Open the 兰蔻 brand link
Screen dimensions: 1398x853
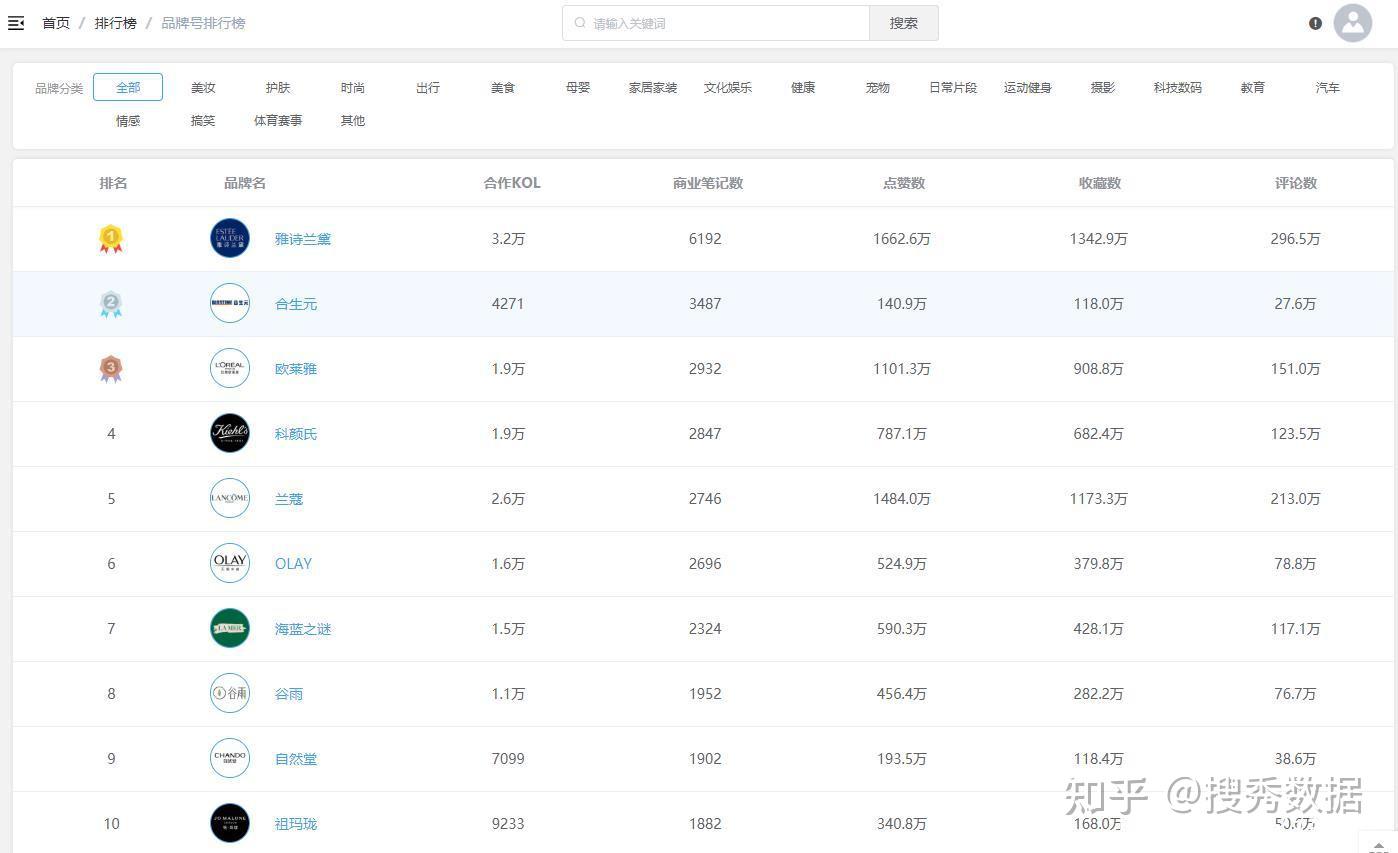[288, 499]
